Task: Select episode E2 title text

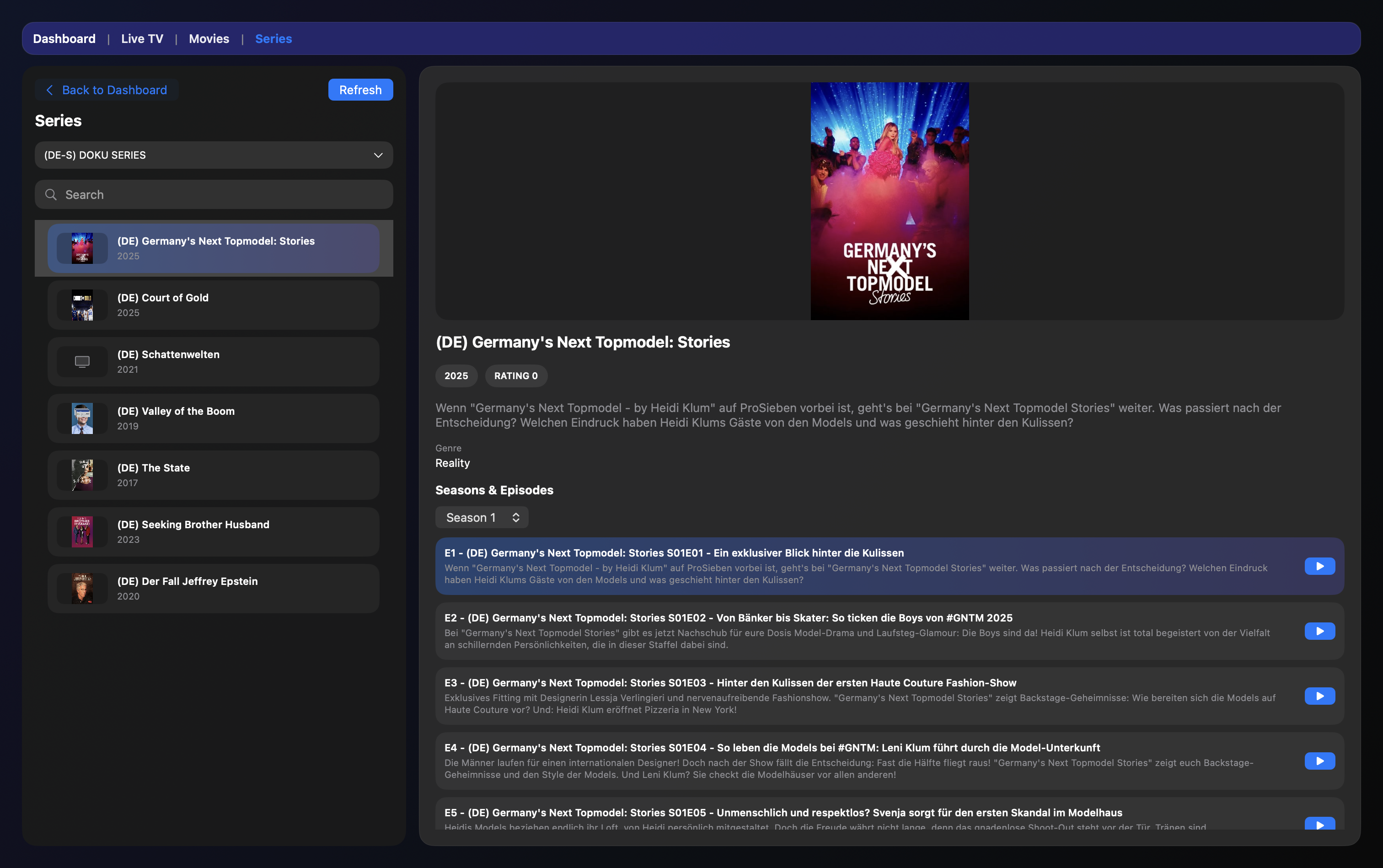Action: tap(729, 618)
